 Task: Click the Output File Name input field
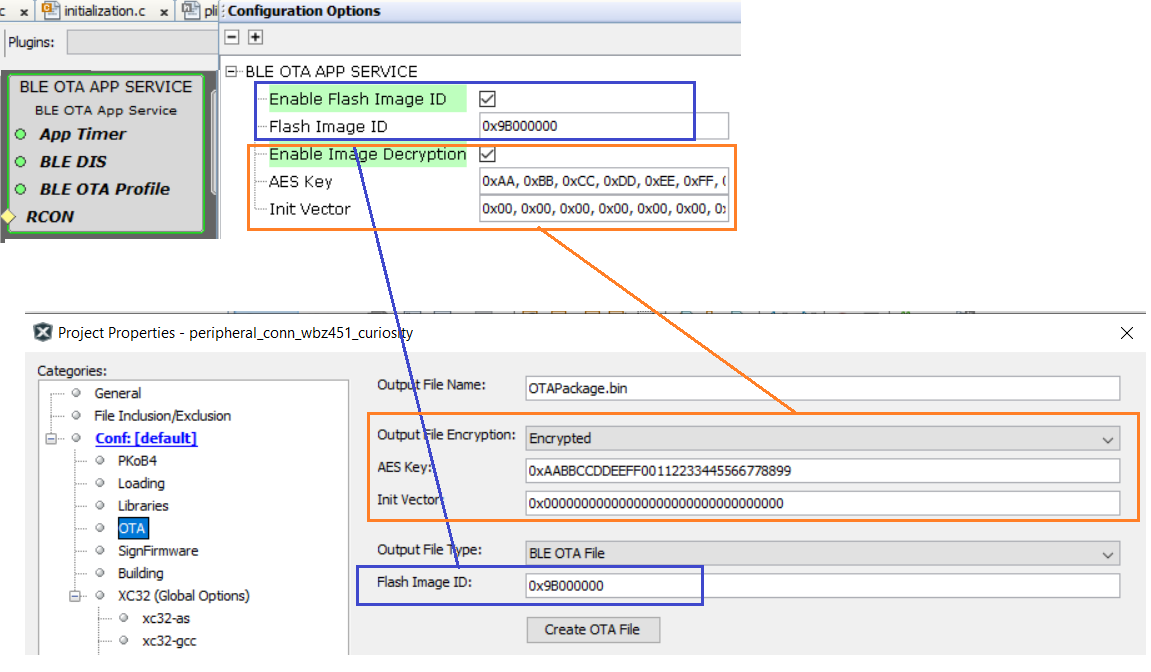(822, 387)
